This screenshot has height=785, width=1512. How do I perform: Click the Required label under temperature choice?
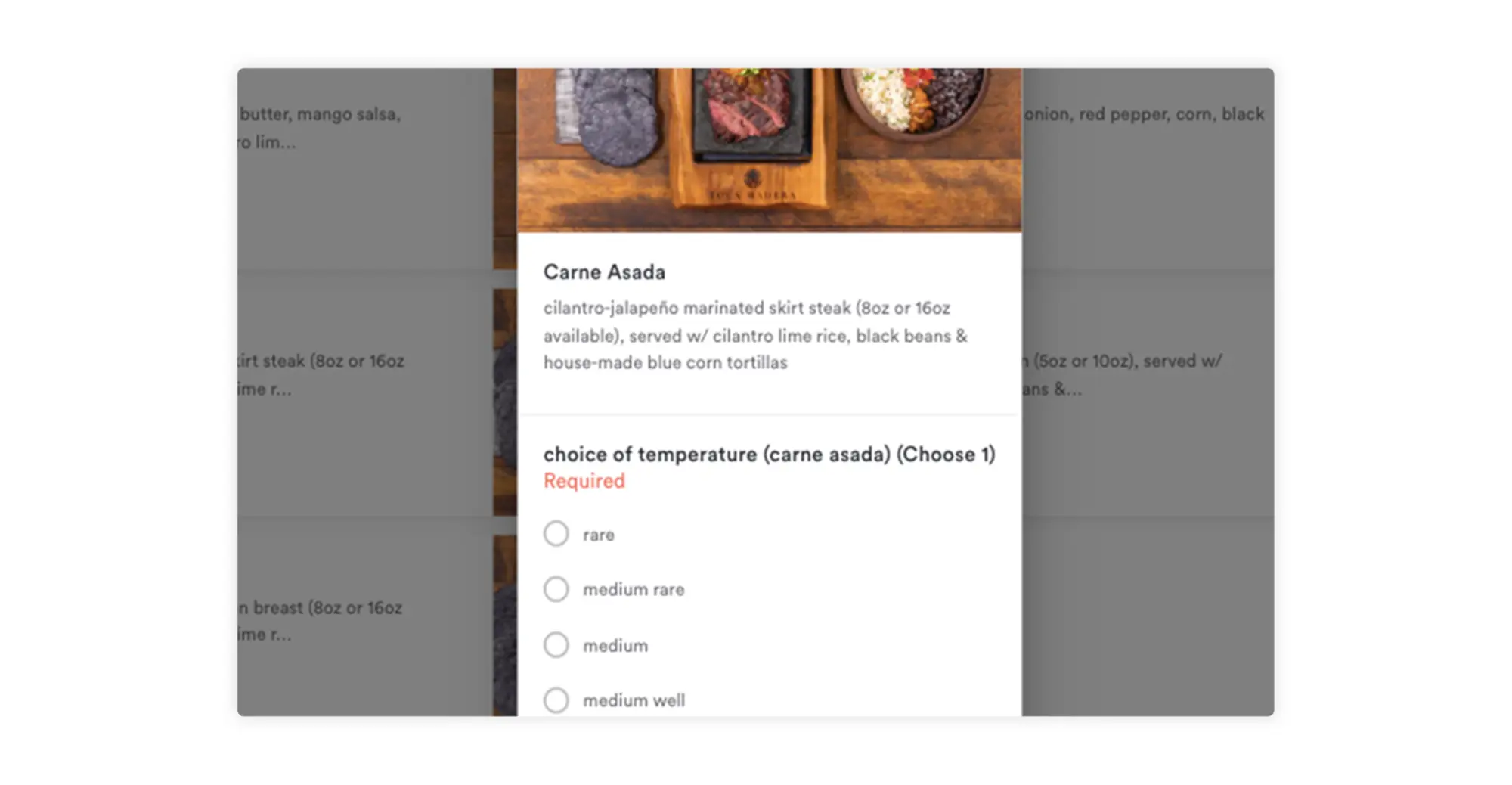[584, 480]
